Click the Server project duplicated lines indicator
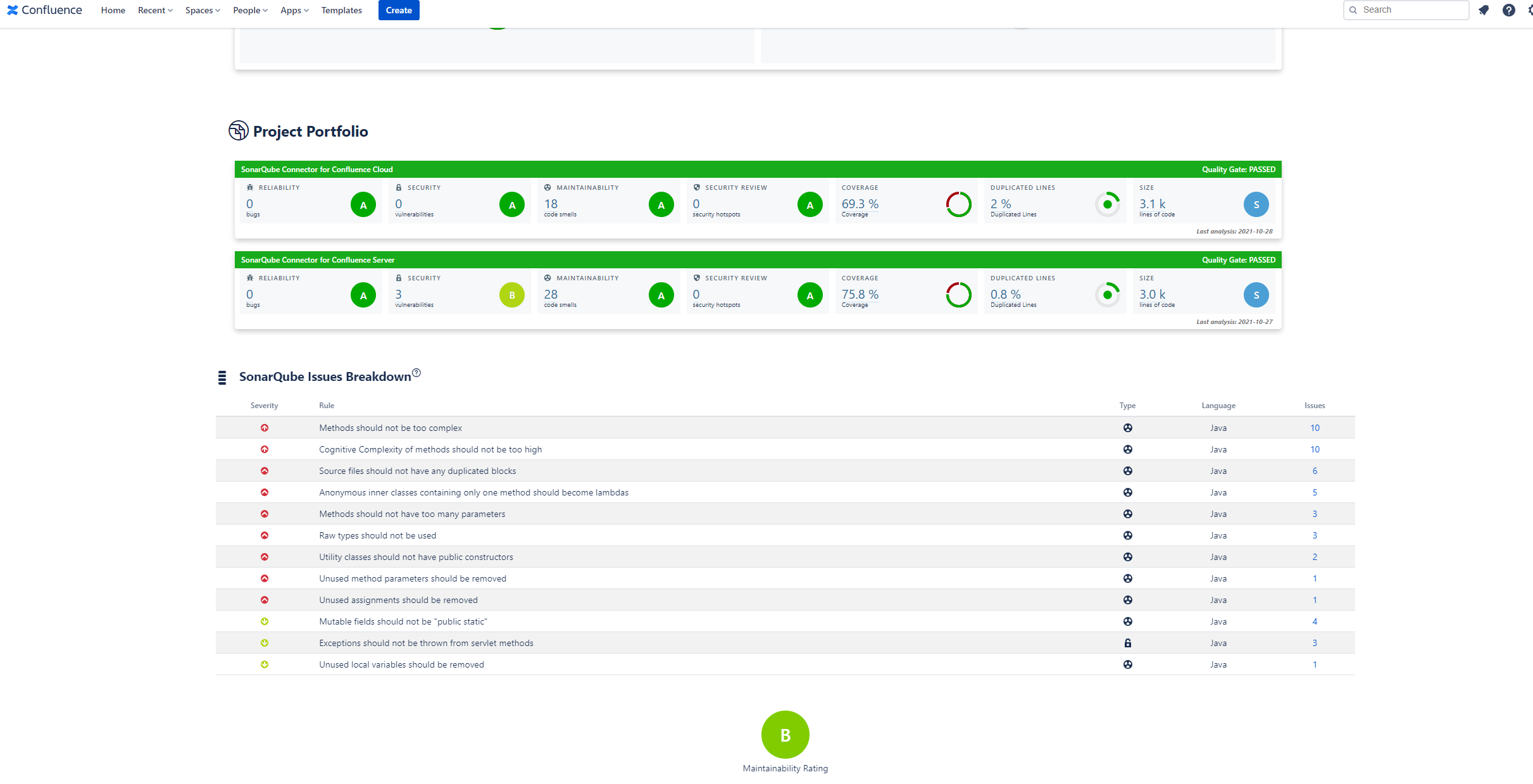The height and width of the screenshot is (784, 1533). tap(1108, 295)
